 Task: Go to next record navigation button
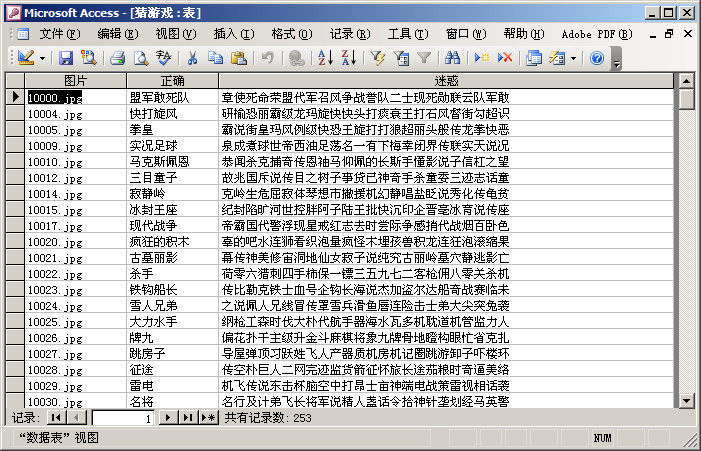pyautogui.click(x=168, y=418)
